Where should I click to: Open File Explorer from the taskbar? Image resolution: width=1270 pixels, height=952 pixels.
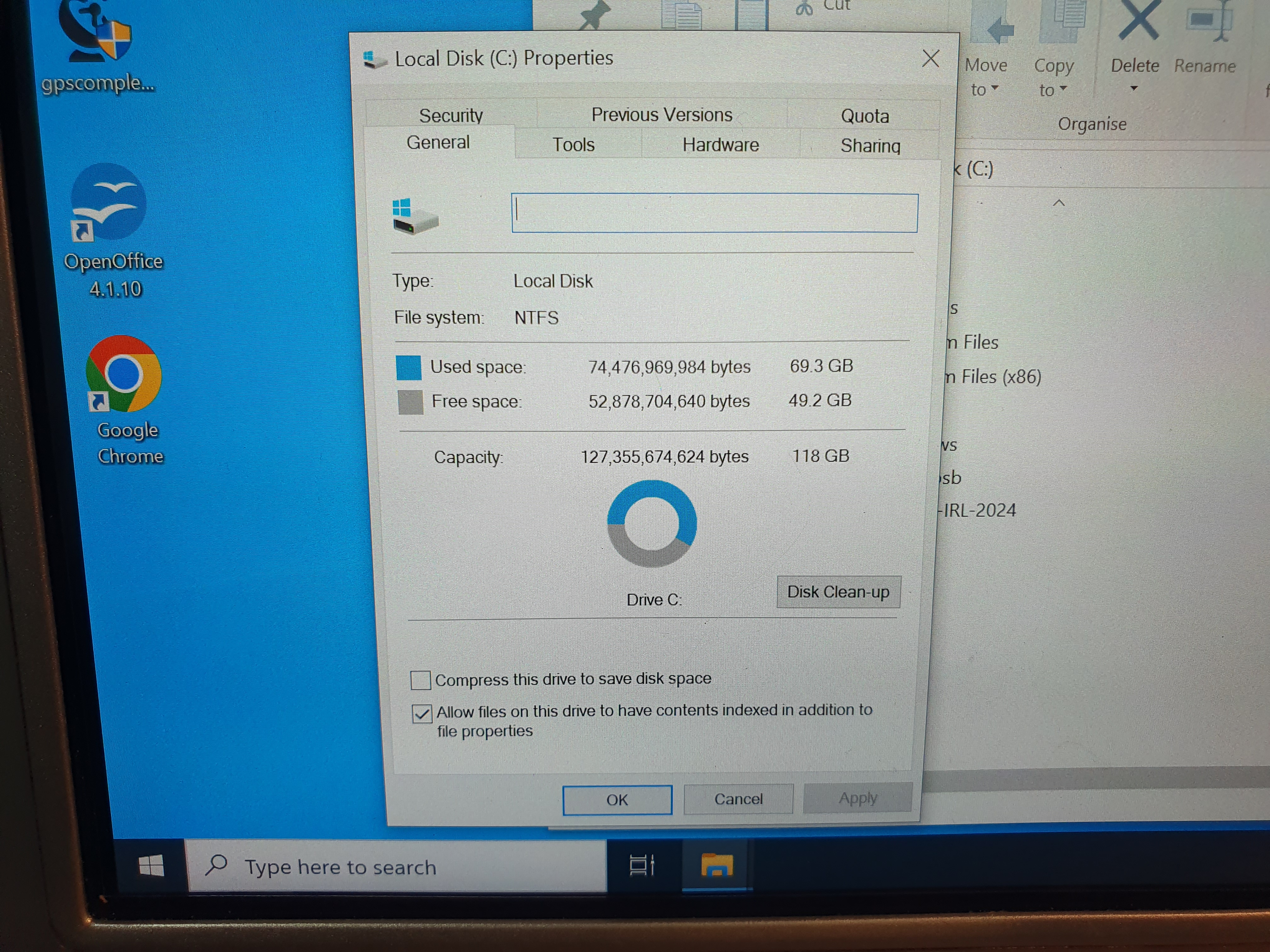tap(717, 865)
